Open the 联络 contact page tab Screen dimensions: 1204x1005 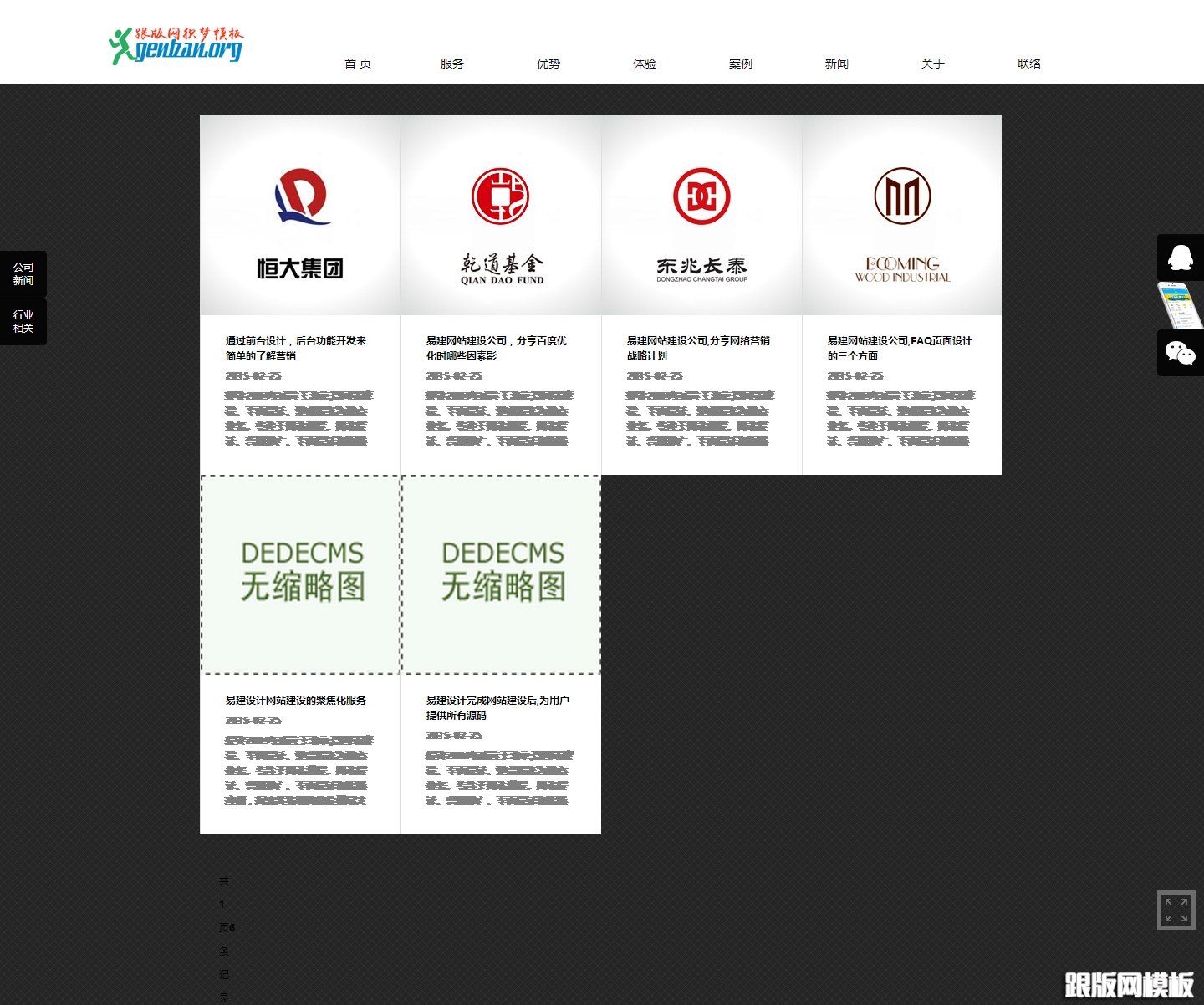1028,63
